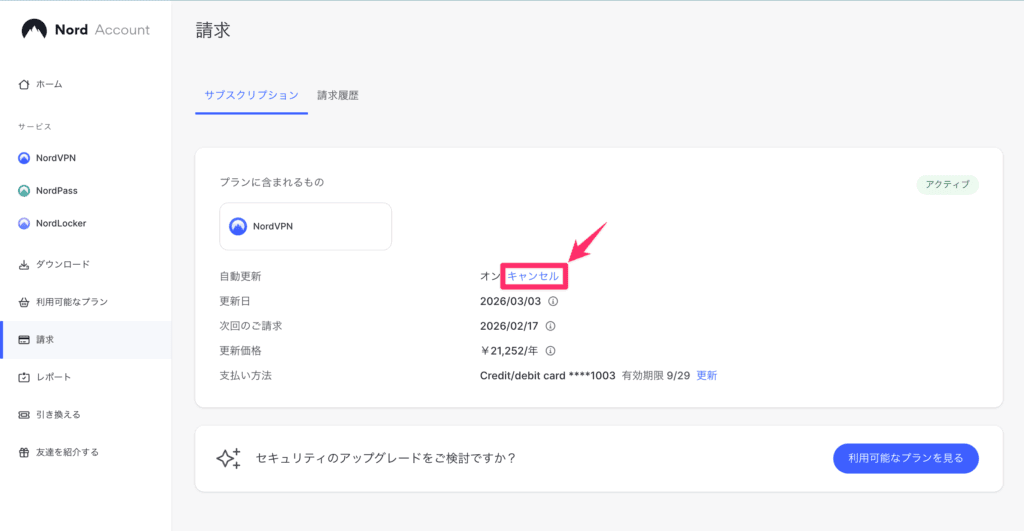This screenshot has width=1024, height=531.
Task: Click the sparkle icon in the upgrade banner
Action: pyautogui.click(x=229, y=459)
